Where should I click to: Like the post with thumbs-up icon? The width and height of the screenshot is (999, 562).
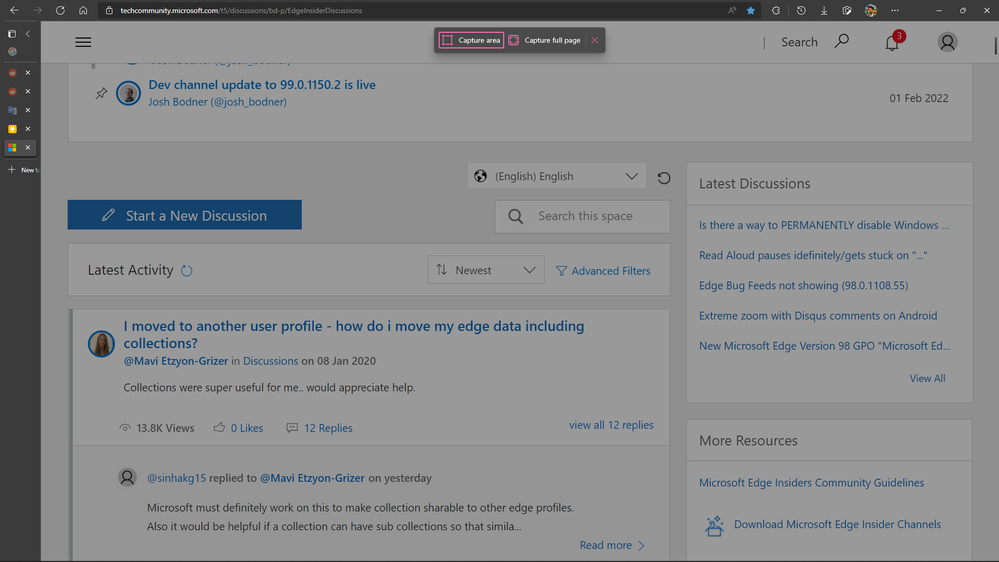click(219, 428)
